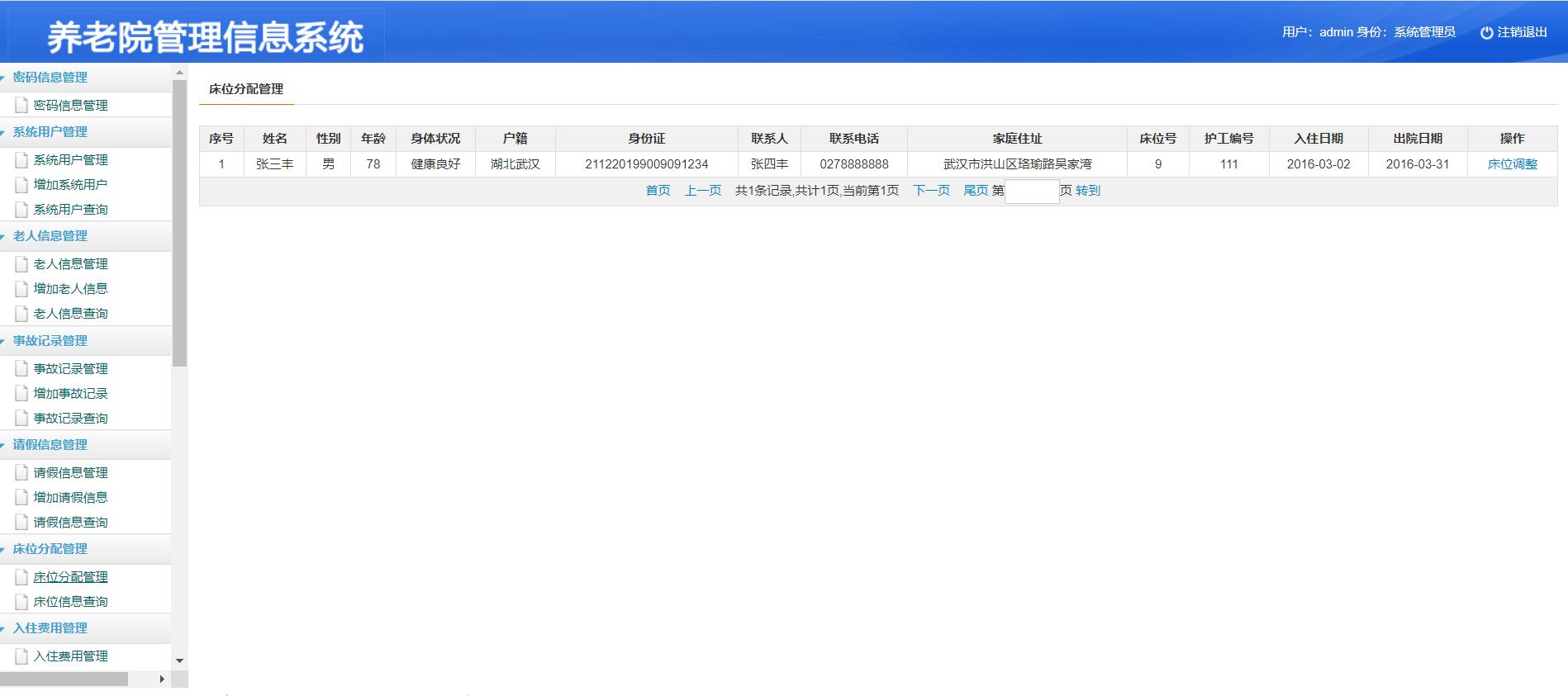This screenshot has height=696, width=1568.
Task: Click name cell 张三丰
Action: pyautogui.click(x=275, y=164)
